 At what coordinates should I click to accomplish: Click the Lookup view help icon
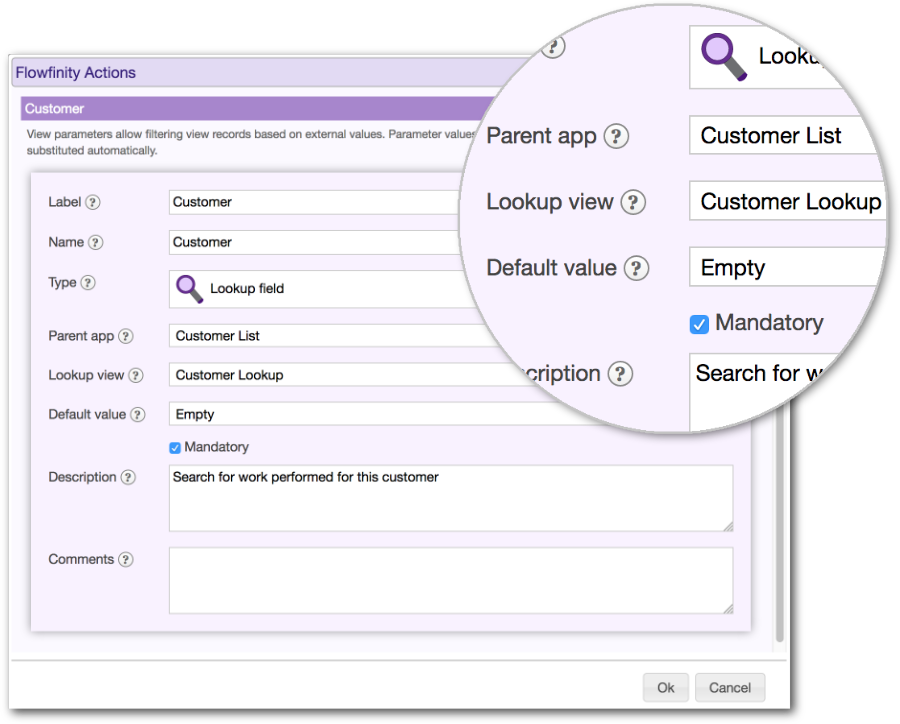(x=135, y=375)
